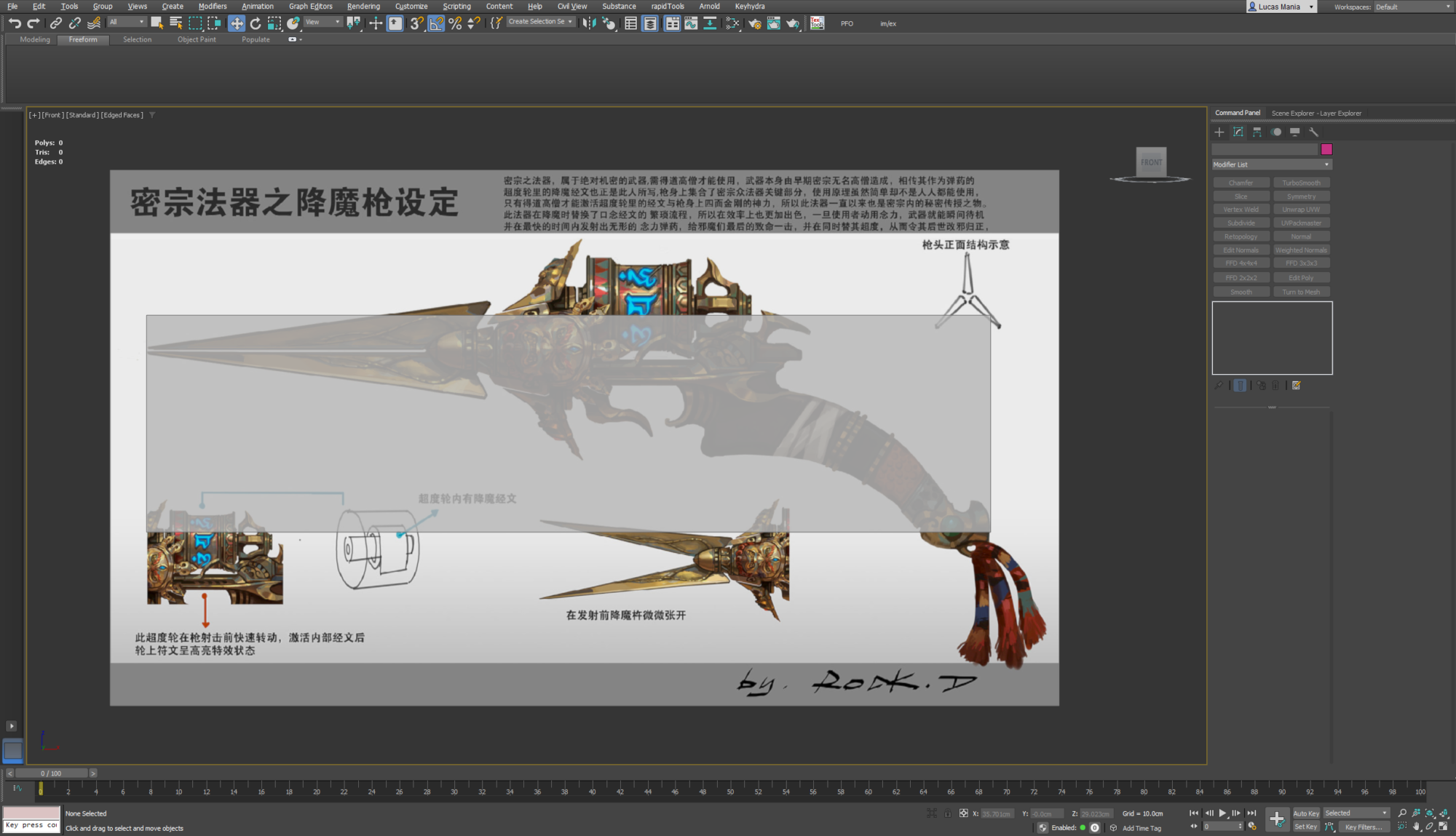Open the Animation menu
This screenshot has width=1456, height=836.
pyautogui.click(x=258, y=6)
